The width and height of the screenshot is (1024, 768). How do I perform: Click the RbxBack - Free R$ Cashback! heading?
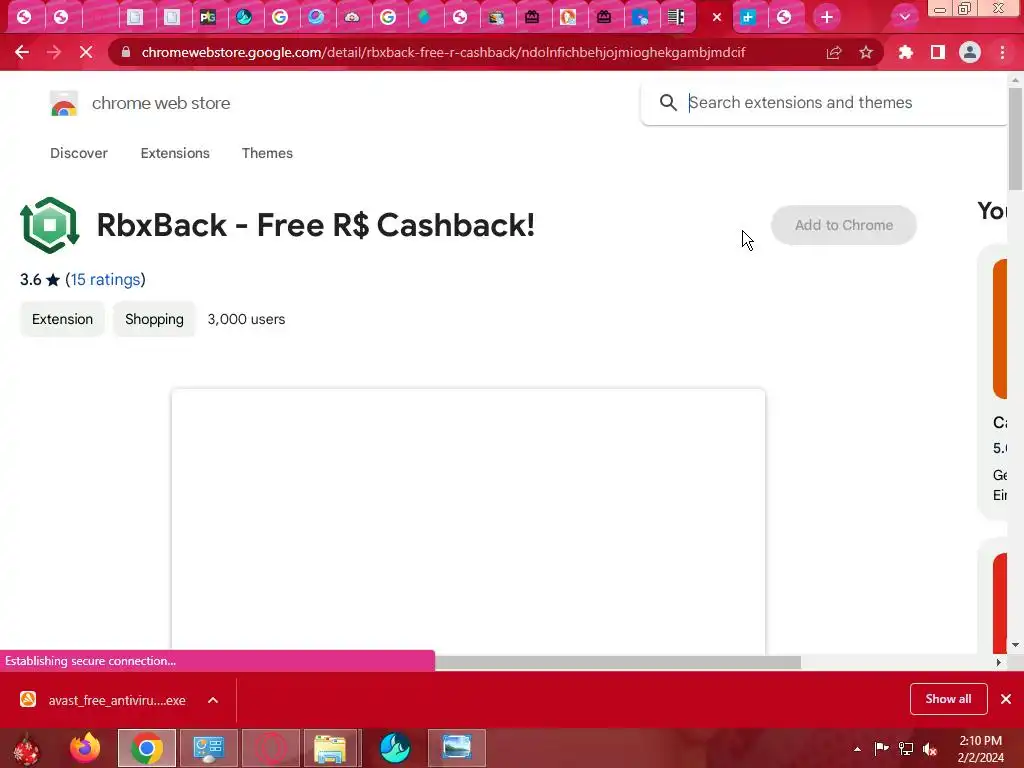pos(315,225)
